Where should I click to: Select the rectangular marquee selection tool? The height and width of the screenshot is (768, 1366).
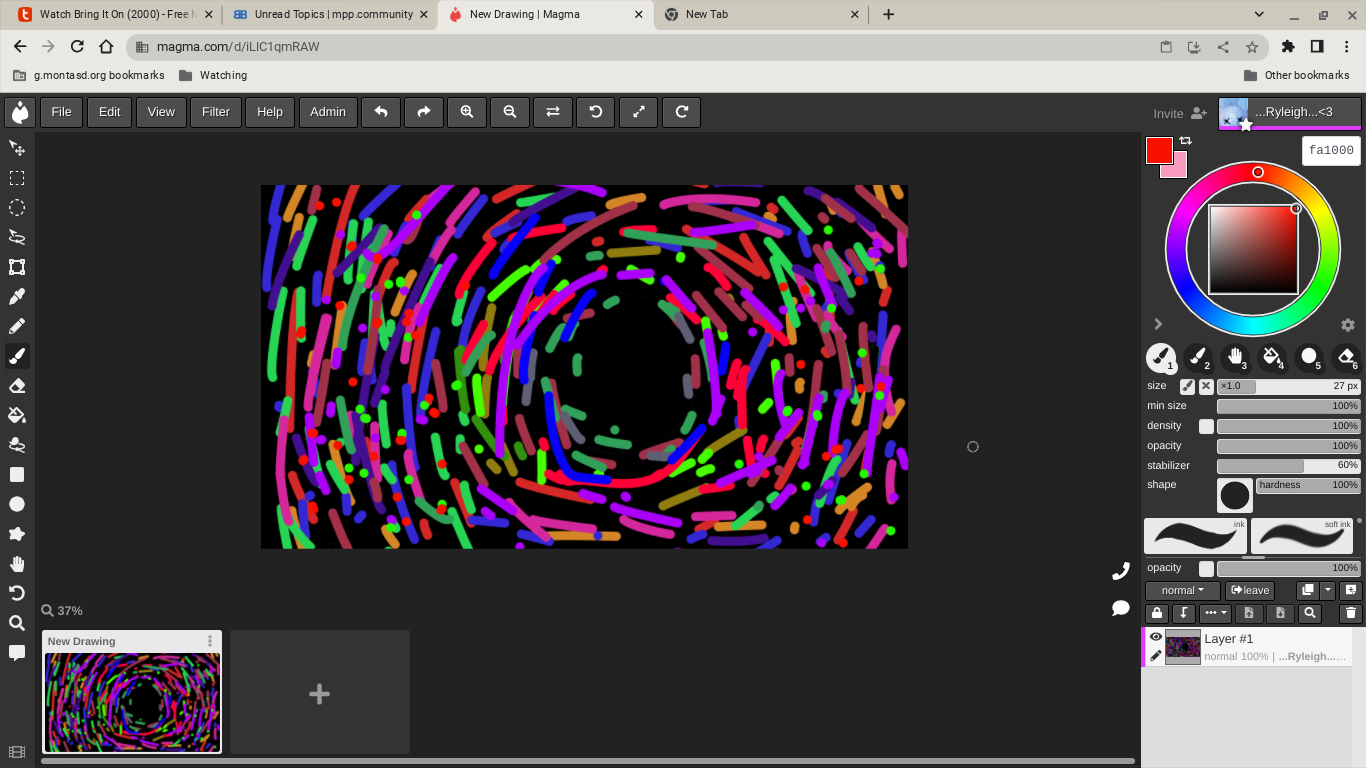click(x=17, y=178)
